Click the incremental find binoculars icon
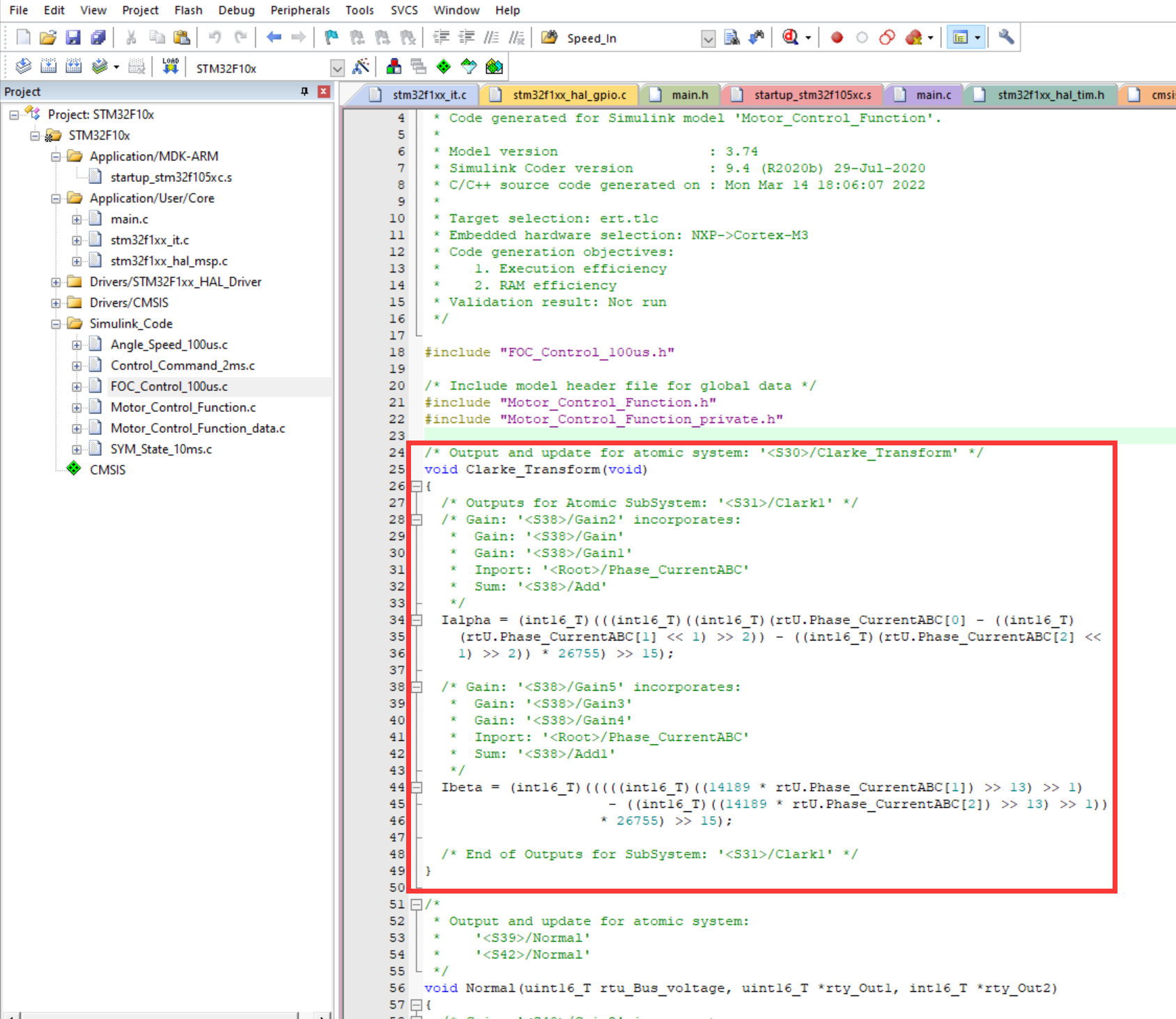The width and height of the screenshot is (1176, 1019). coord(757,38)
